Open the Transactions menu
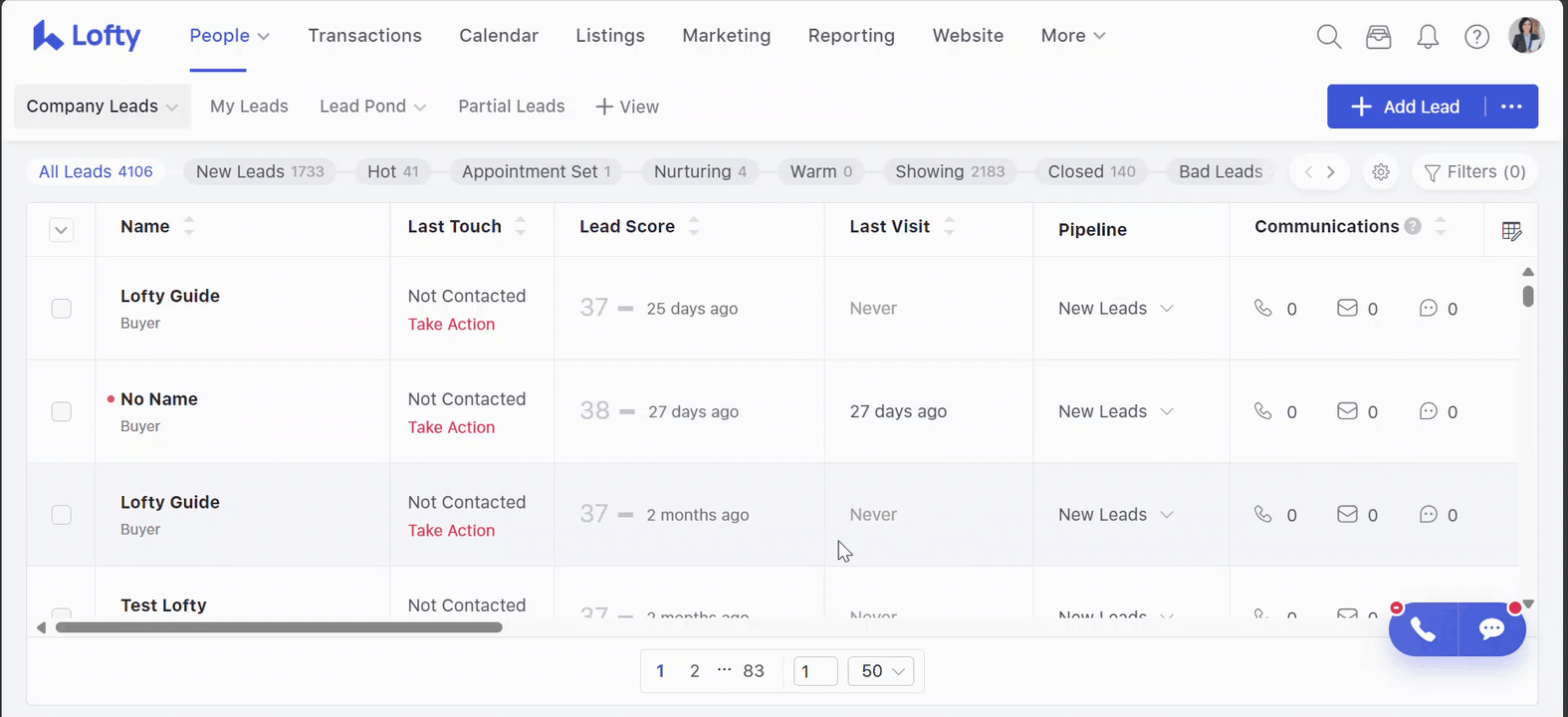 point(364,36)
